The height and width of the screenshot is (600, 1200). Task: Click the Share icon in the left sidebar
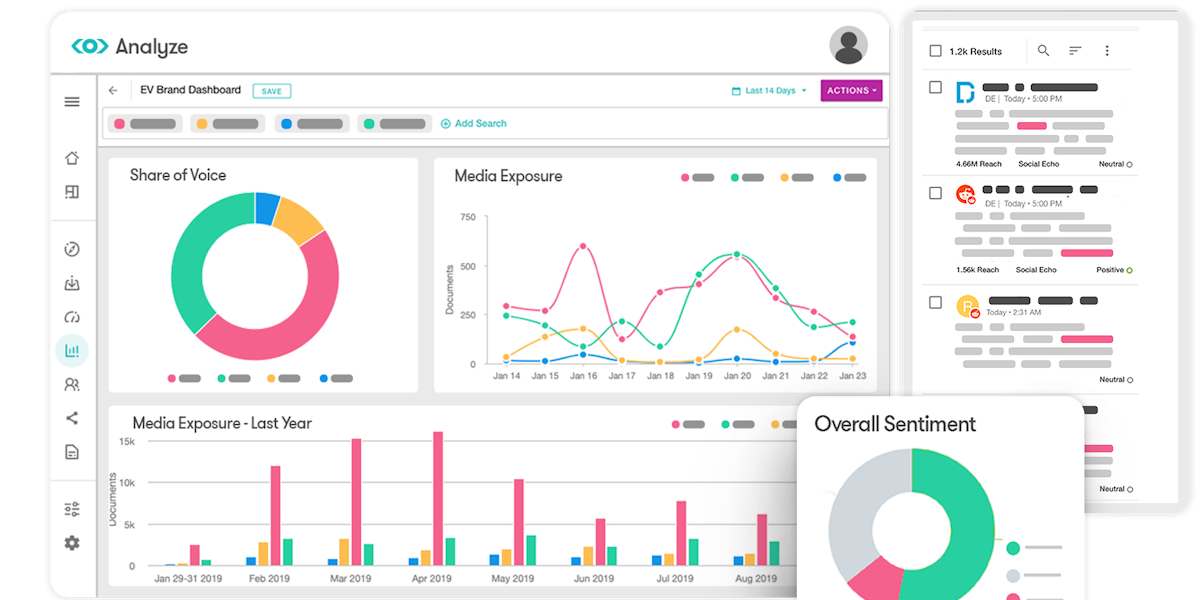(x=71, y=418)
